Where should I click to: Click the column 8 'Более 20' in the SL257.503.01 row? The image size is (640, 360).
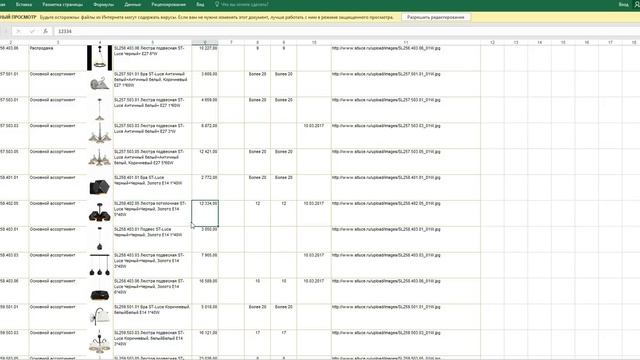[257, 100]
